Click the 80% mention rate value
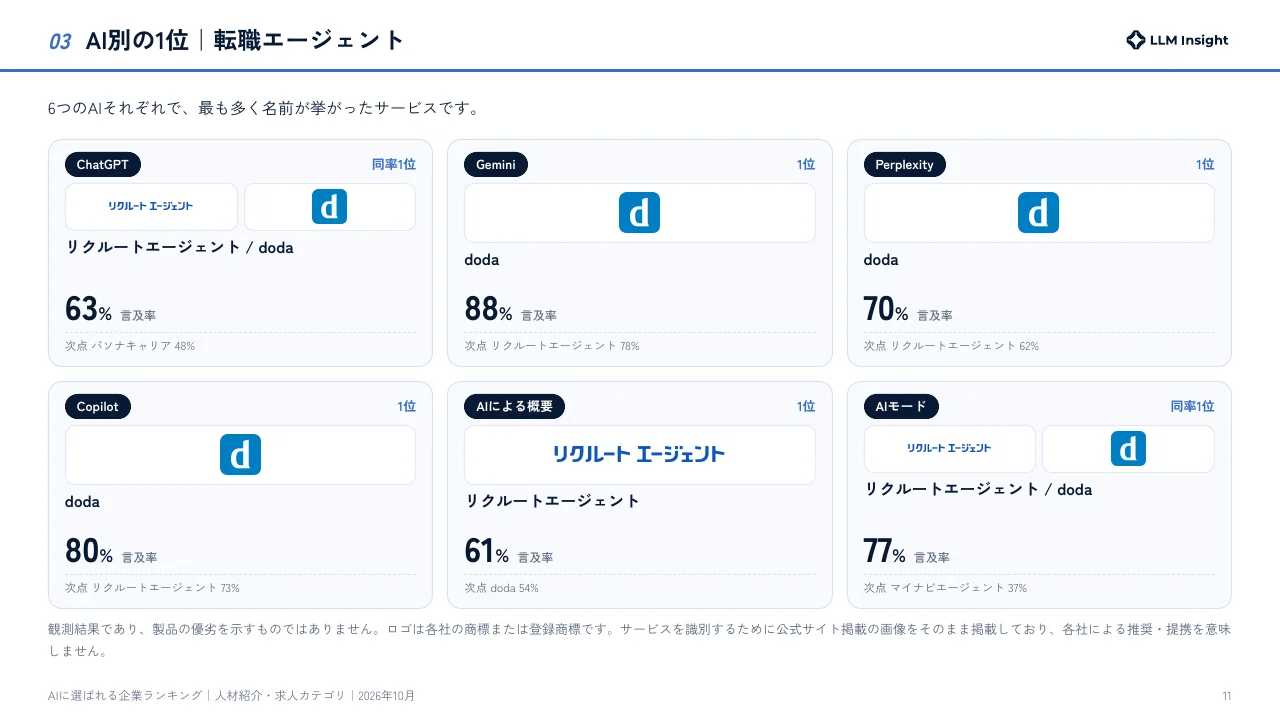This screenshot has width=1280, height=720. [89, 551]
